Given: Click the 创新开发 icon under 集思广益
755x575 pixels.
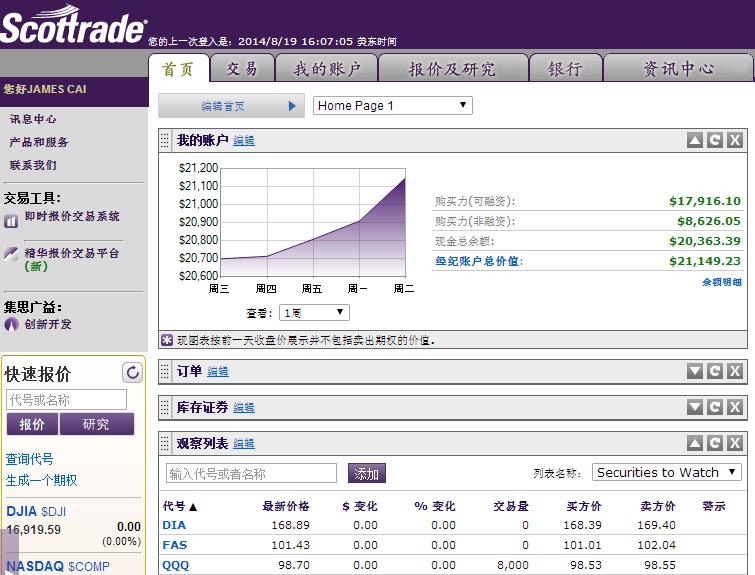Looking at the screenshot, I should tap(11, 324).
